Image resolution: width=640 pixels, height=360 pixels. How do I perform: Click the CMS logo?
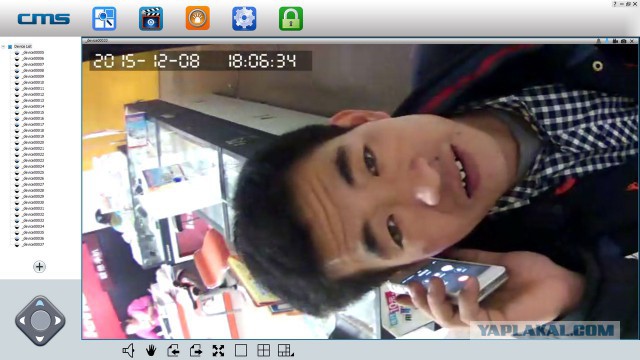pyautogui.click(x=44, y=19)
